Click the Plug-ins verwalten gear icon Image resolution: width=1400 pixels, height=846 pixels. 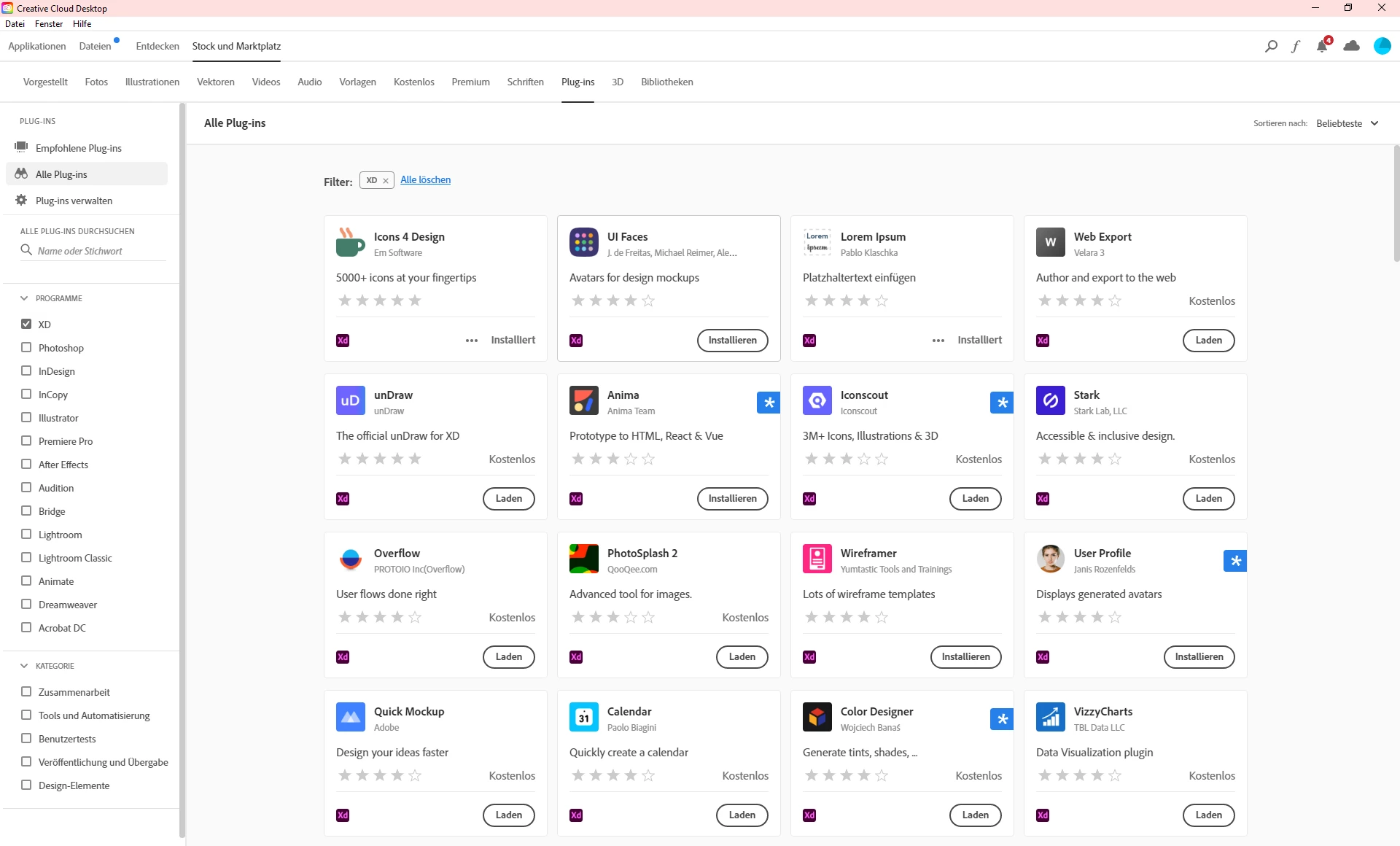pos(21,201)
